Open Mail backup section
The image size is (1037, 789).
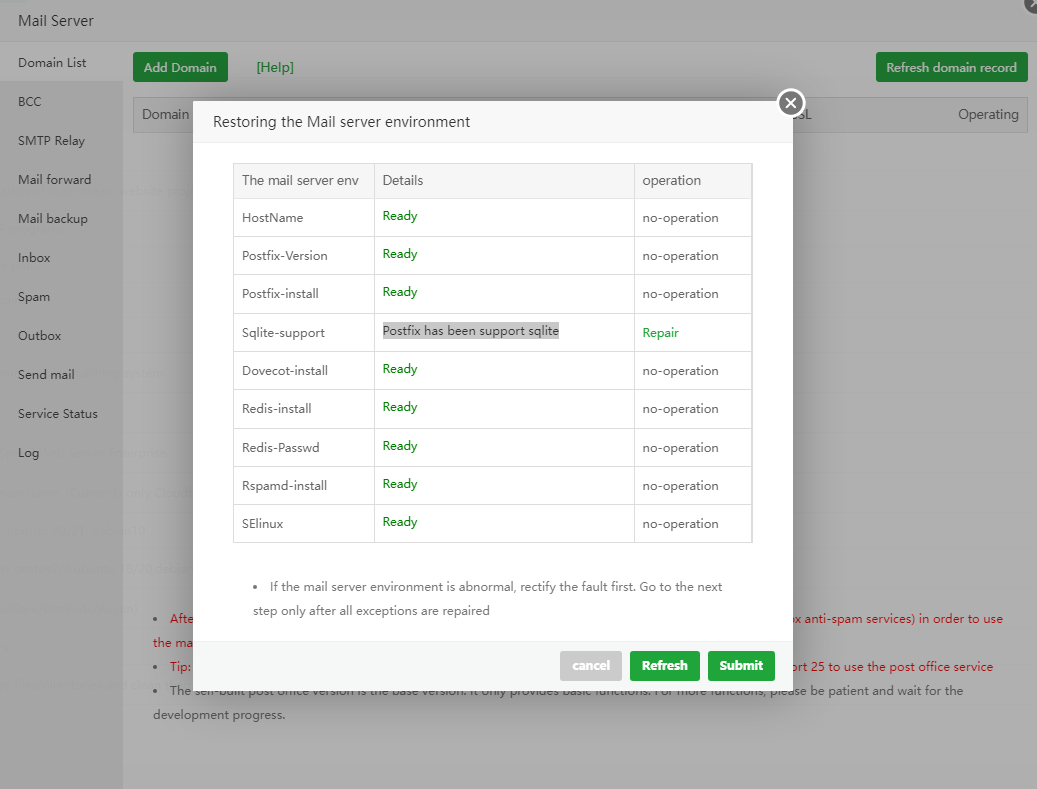[x=53, y=219]
